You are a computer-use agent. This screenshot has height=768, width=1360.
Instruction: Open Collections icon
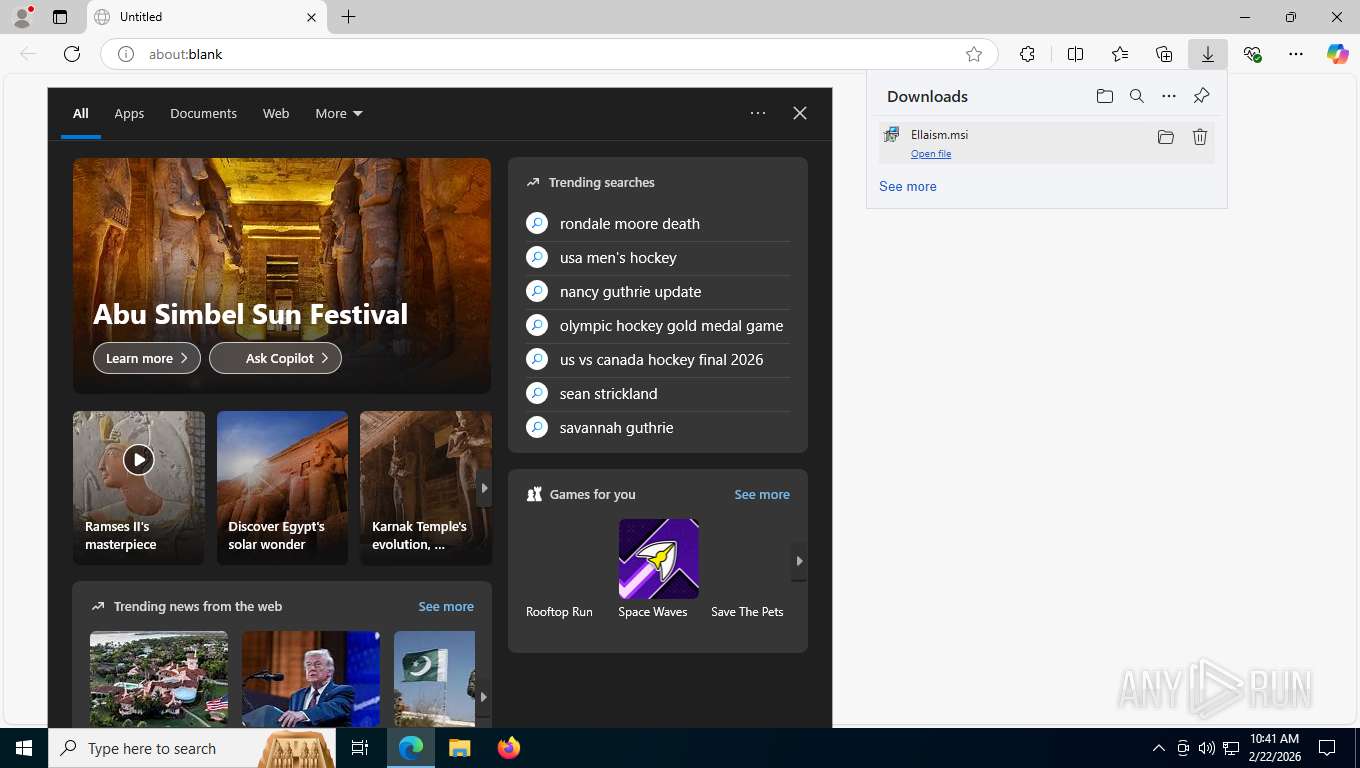tap(1164, 54)
